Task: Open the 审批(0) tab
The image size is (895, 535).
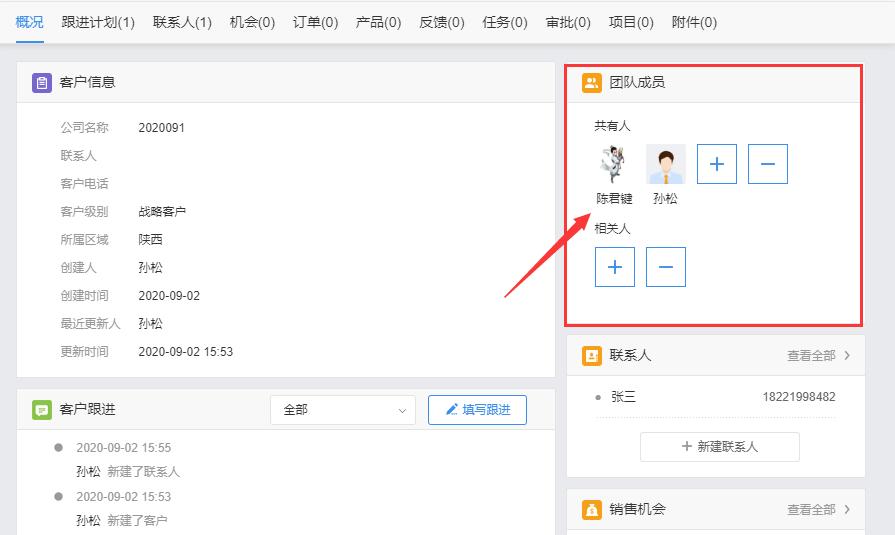Action: pyautogui.click(x=568, y=22)
